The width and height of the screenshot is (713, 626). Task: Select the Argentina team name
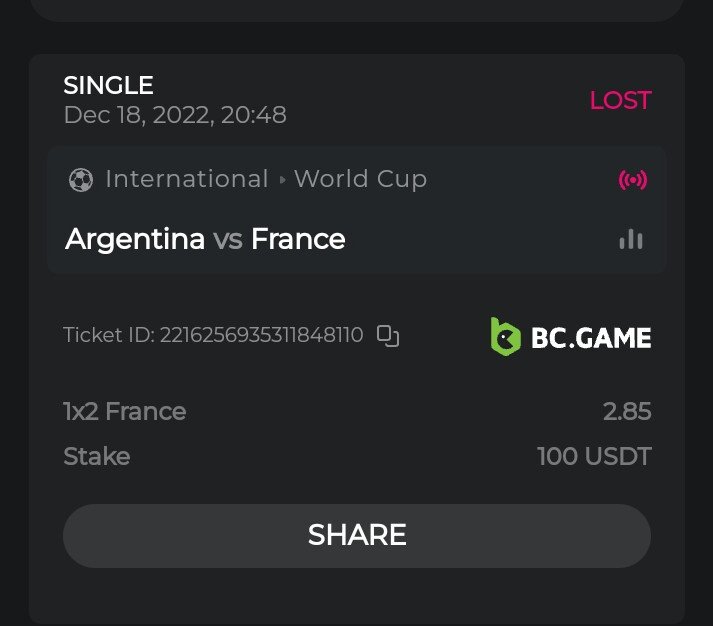(x=135, y=239)
